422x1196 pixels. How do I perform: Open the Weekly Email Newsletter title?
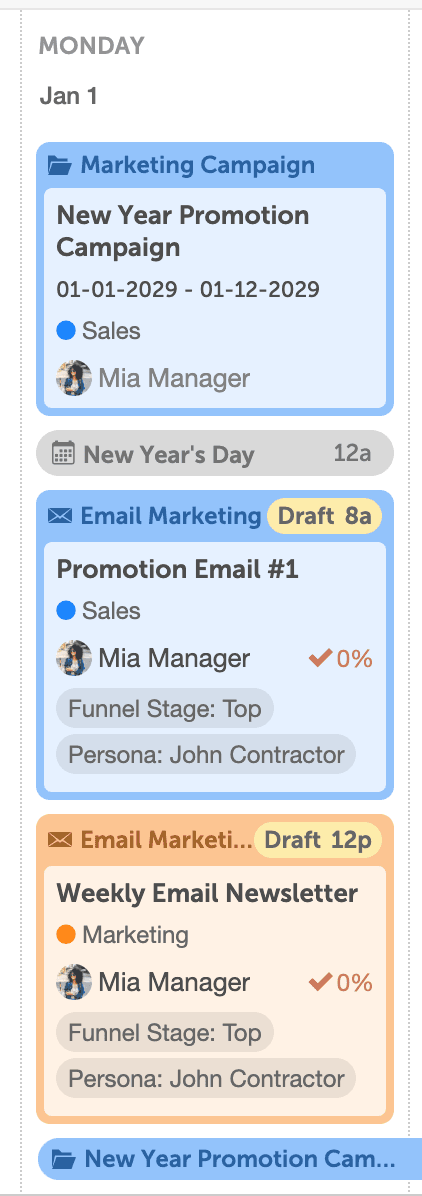tap(208, 892)
